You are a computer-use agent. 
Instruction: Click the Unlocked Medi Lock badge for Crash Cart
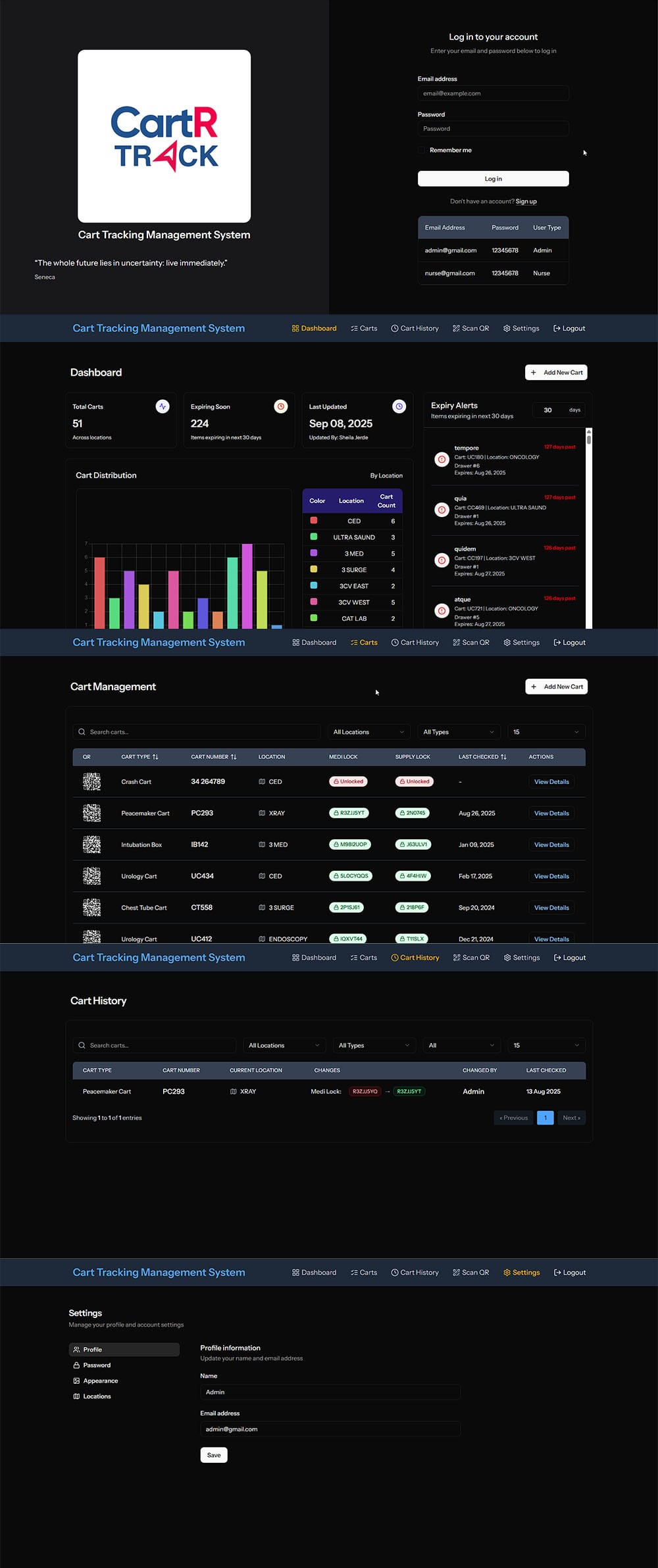[348, 781]
